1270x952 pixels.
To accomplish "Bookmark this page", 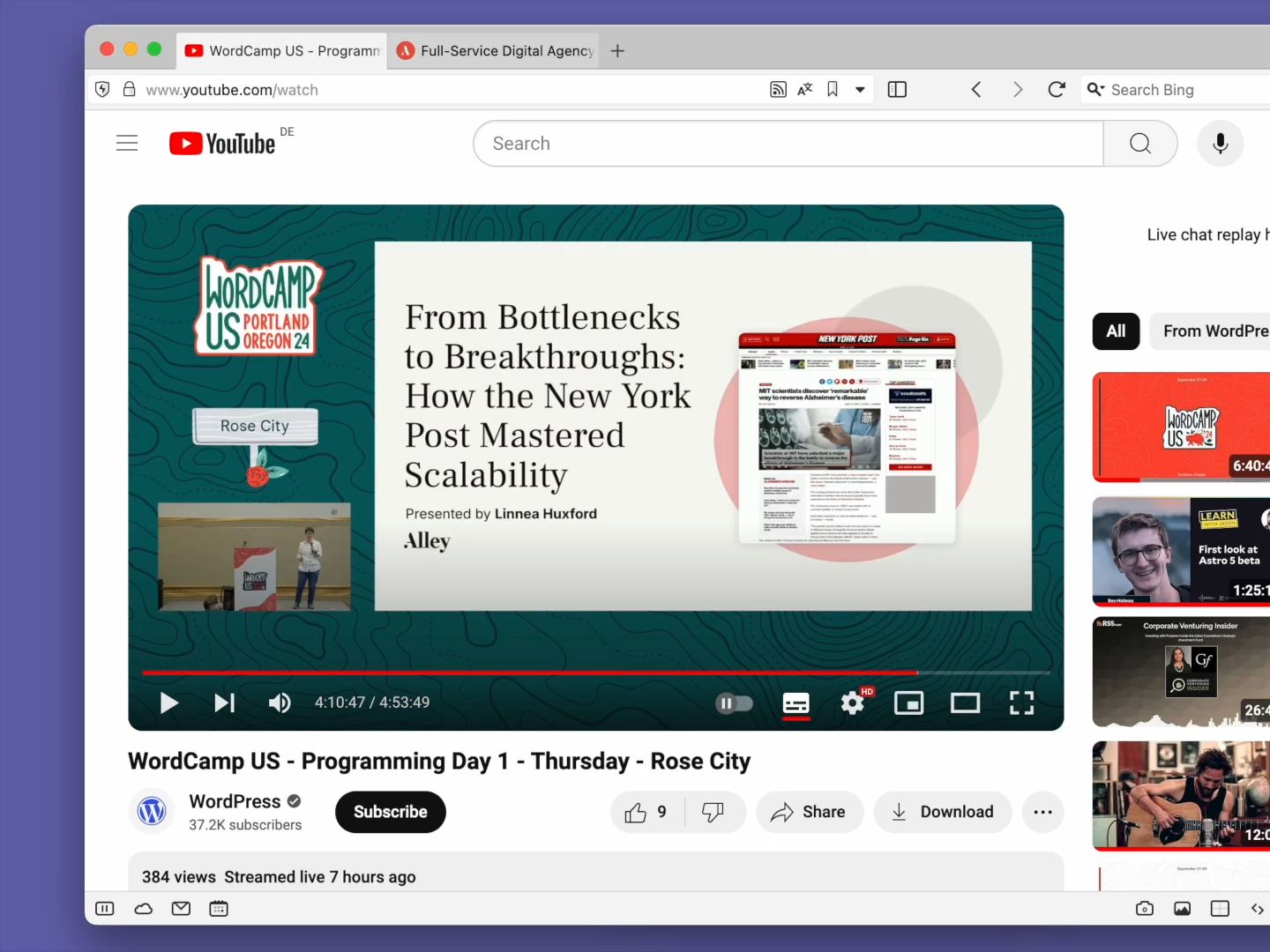I will [833, 89].
